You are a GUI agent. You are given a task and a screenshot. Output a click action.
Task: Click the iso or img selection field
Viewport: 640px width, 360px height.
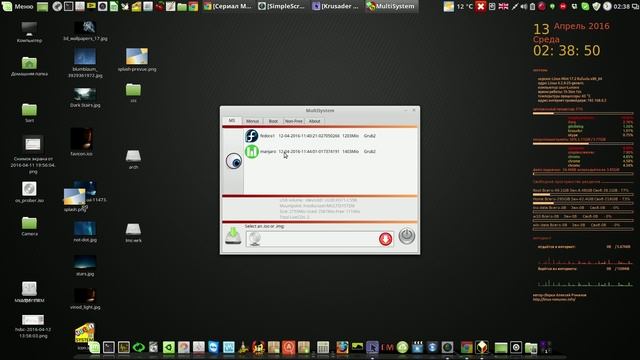pyautogui.click(x=320, y=239)
